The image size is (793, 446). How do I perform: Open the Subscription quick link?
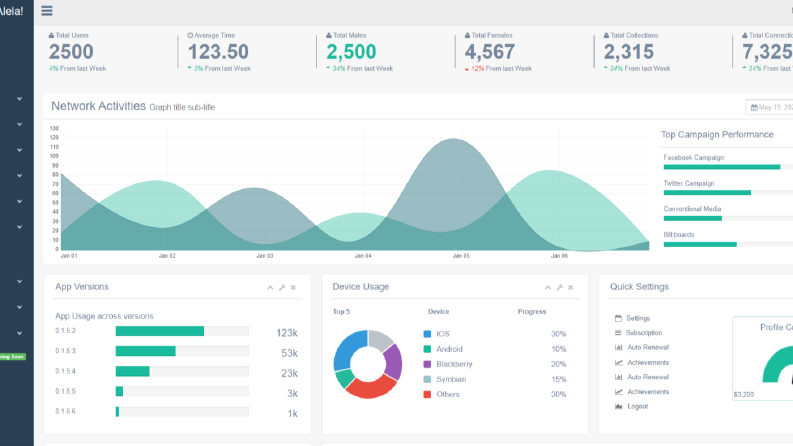[644, 333]
